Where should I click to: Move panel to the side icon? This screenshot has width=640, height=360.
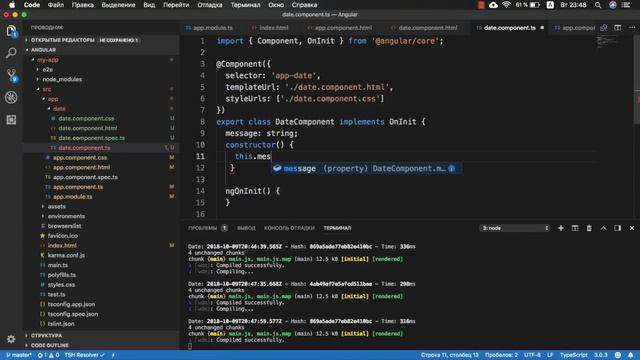tap(618, 228)
